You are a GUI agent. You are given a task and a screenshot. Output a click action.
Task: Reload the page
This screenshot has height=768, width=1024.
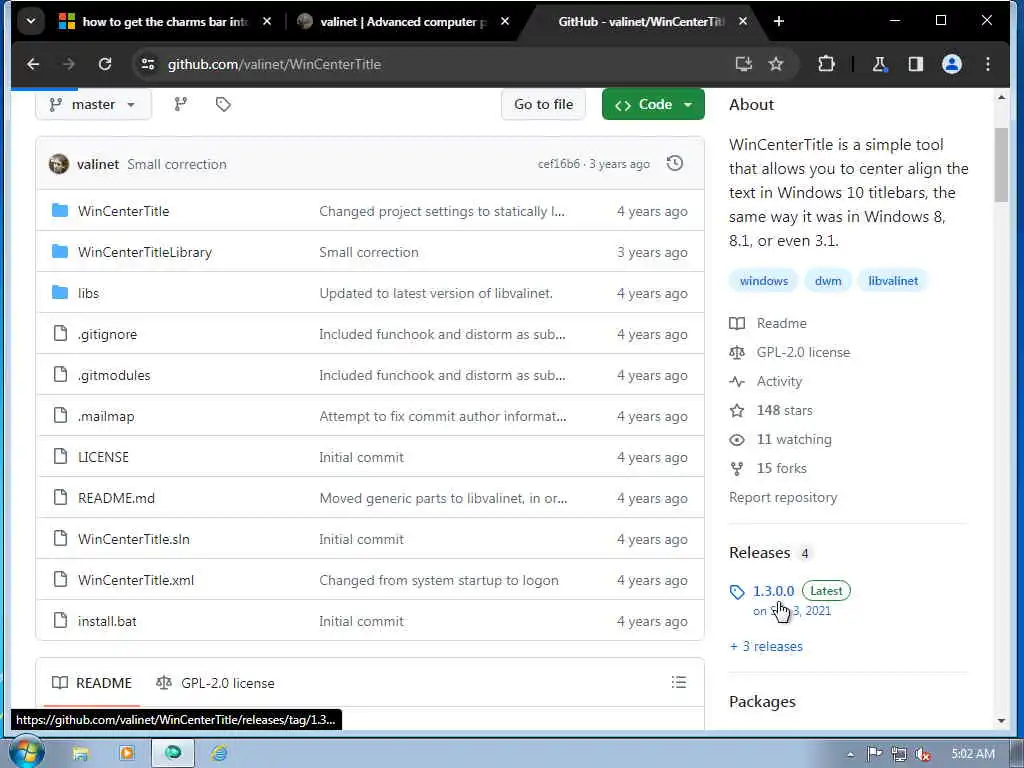pyautogui.click(x=104, y=64)
